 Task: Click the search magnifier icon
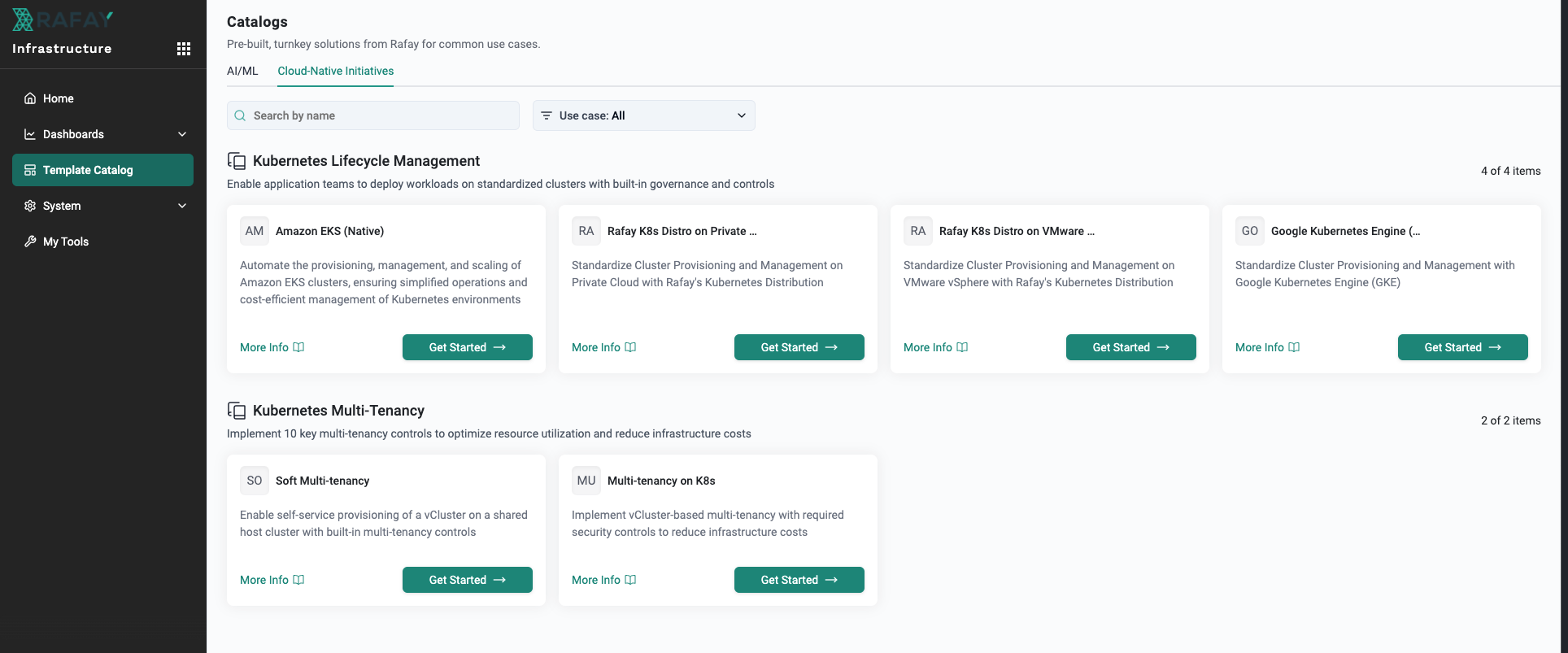(241, 115)
